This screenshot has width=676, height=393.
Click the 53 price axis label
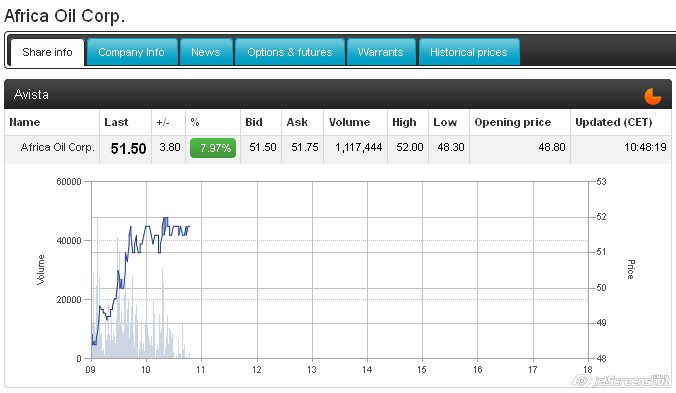tap(601, 182)
